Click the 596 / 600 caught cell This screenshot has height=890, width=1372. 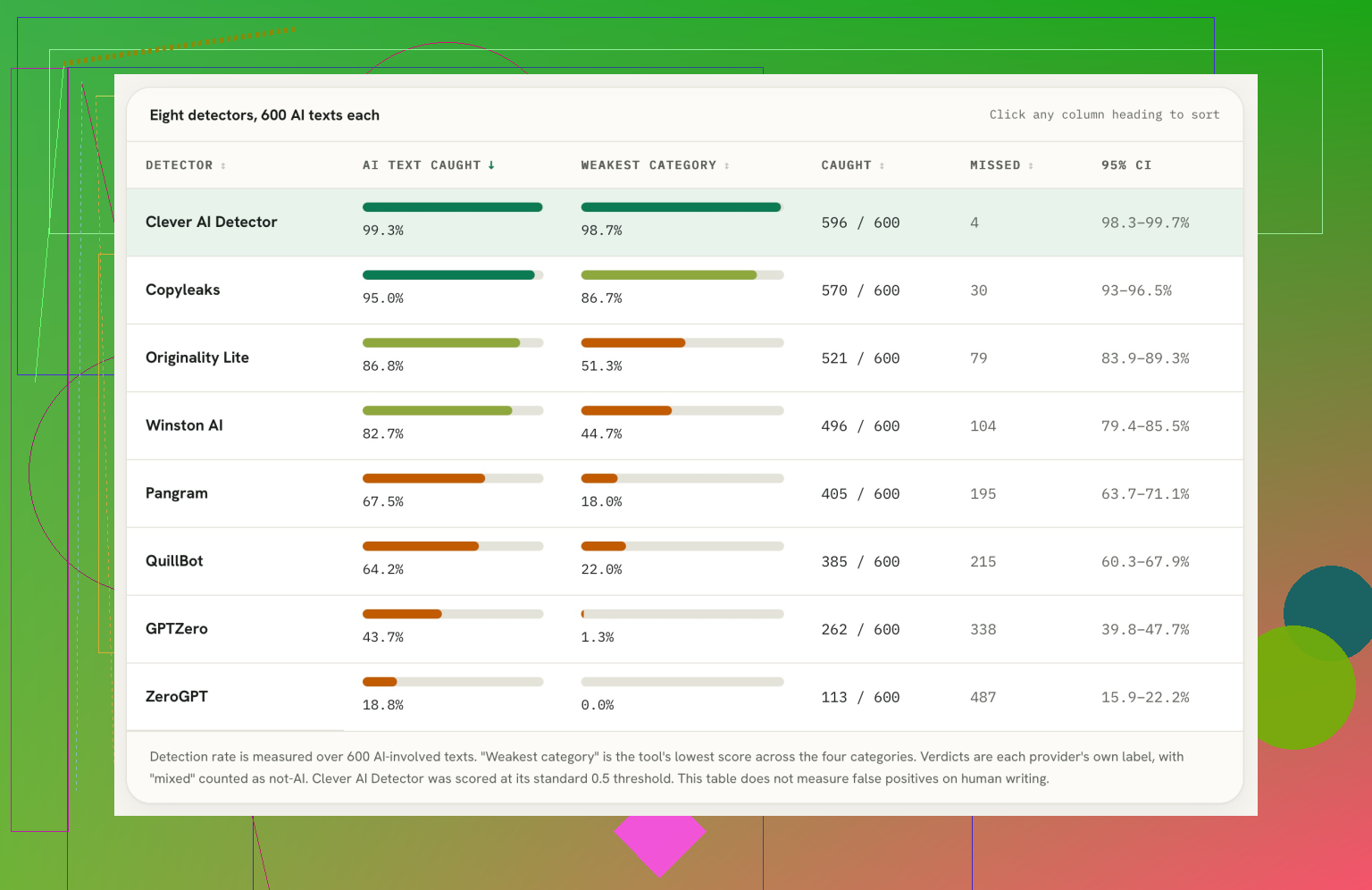coord(860,222)
